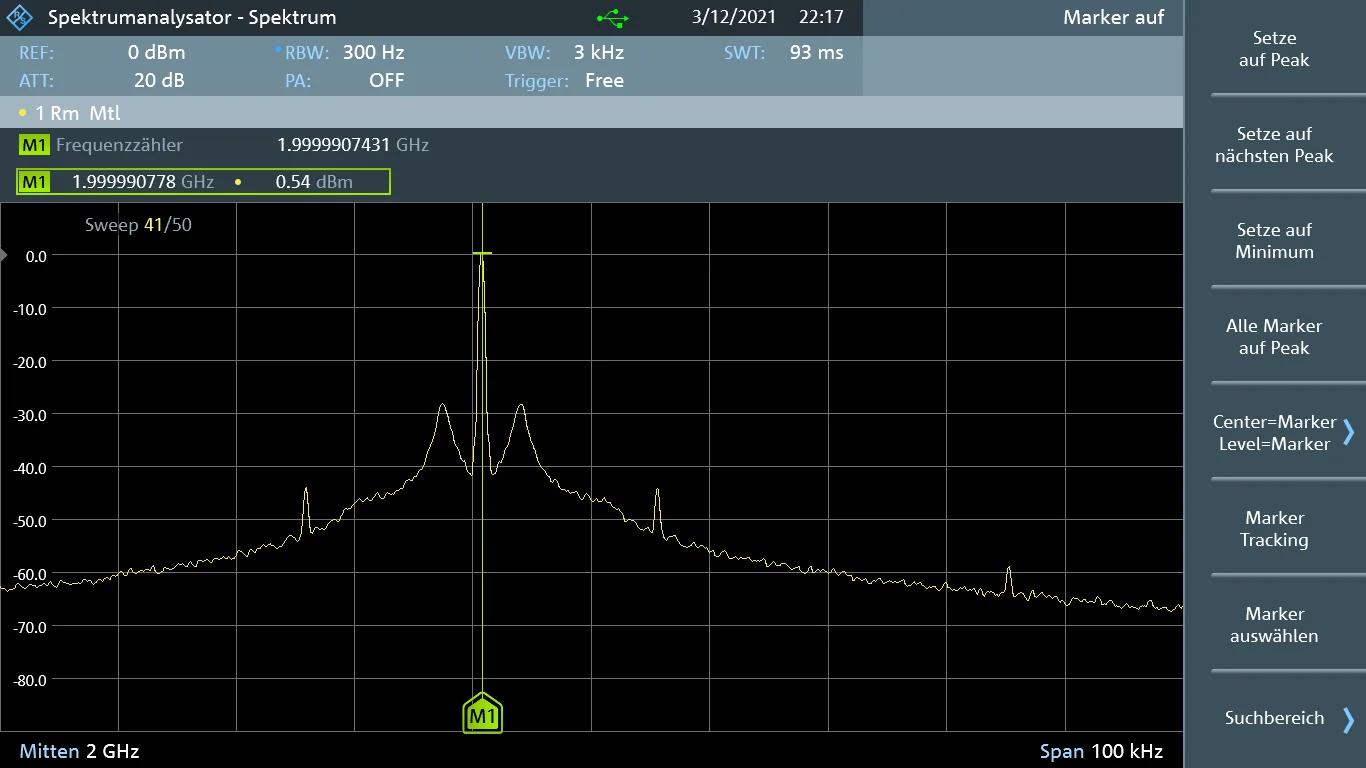The height and width of the screenshot is (768, 1366).
Task: Click the reference level arrow at 0.0
Action: click(4, 256)
